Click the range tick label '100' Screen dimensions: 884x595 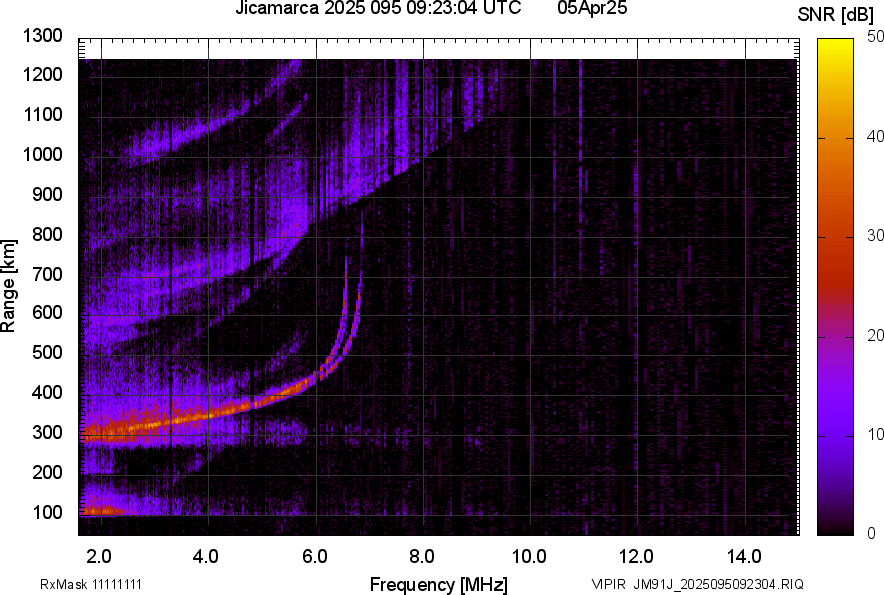47,512
